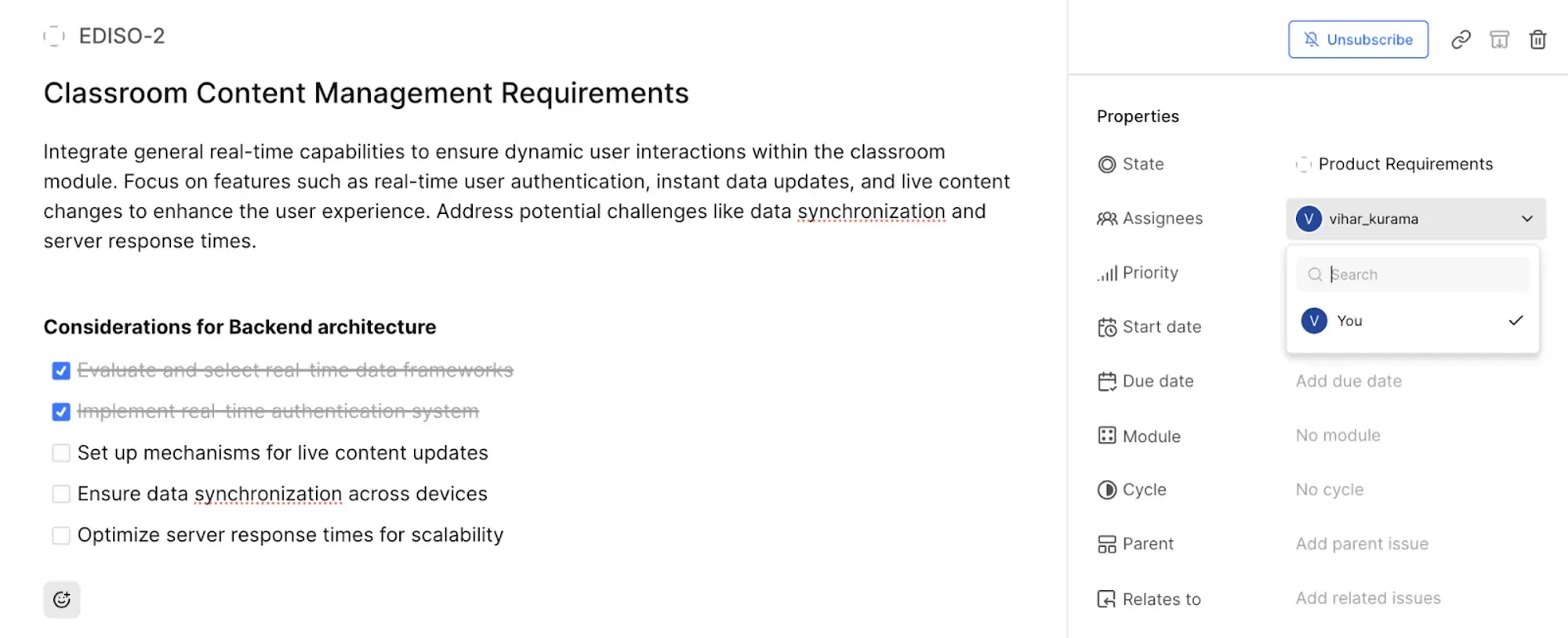Click the assignee Search field
1568x638 pixels.
point(1419,274)
